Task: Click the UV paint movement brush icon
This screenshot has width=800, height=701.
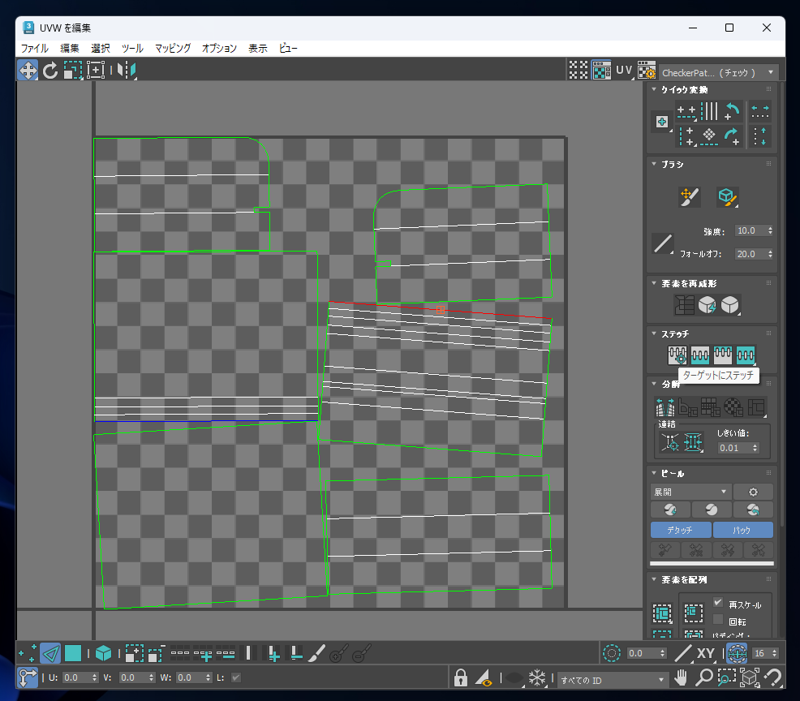Action: pyautogui.click(x=689, y=197)
